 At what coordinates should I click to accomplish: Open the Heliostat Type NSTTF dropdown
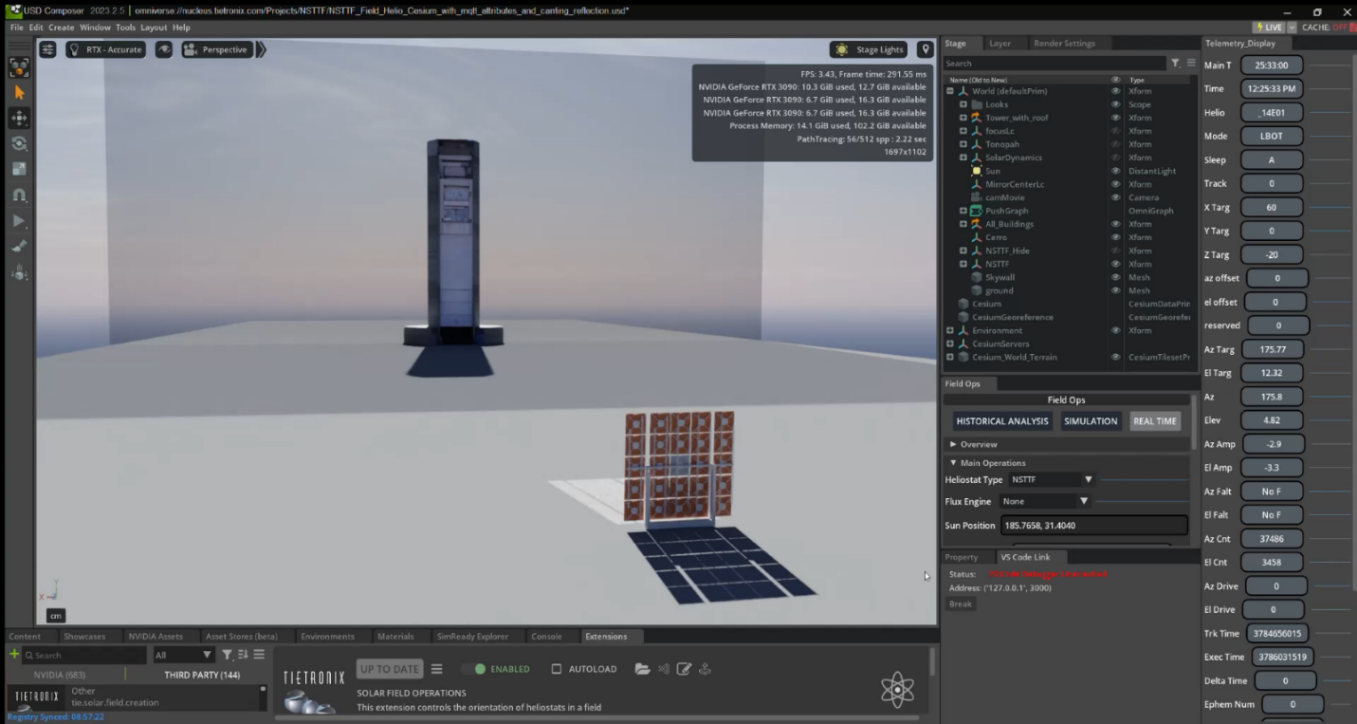[x=1051, y=480]
